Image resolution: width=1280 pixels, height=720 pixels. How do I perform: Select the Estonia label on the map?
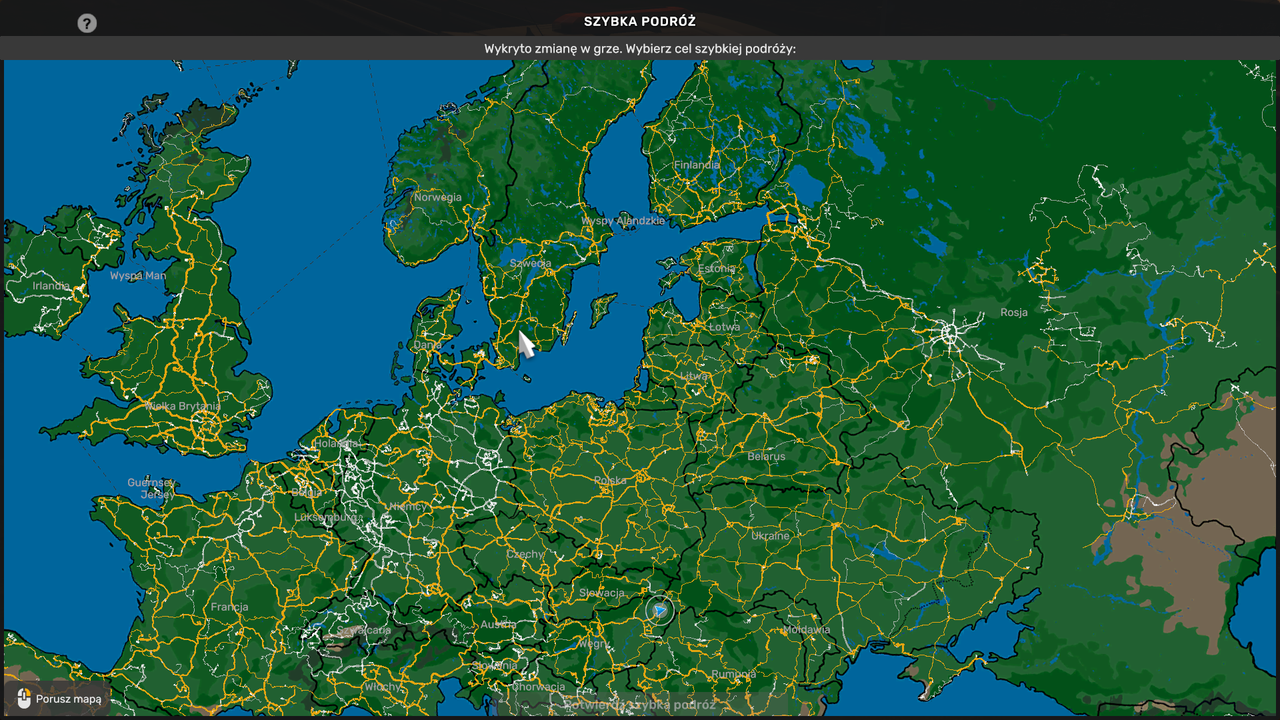point(716,269)
